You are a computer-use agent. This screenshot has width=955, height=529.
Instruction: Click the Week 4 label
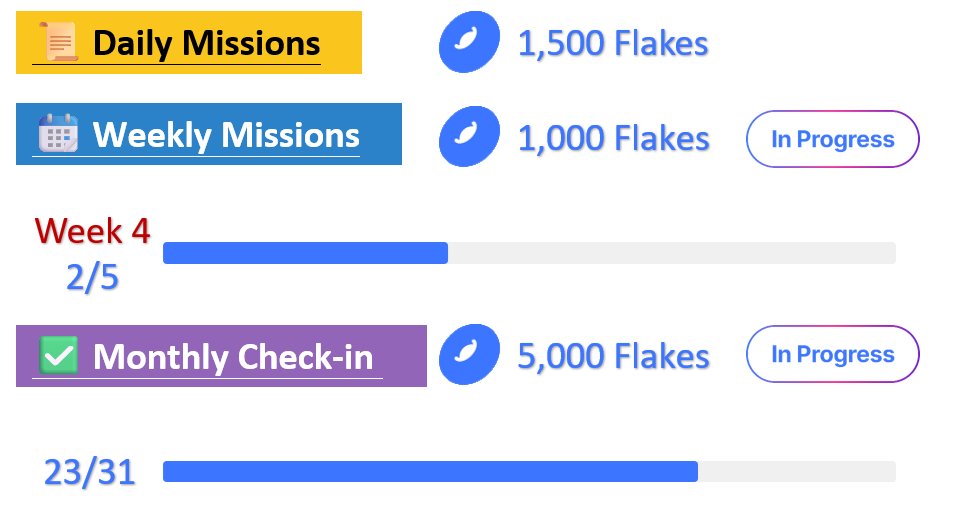pos(93,231)
